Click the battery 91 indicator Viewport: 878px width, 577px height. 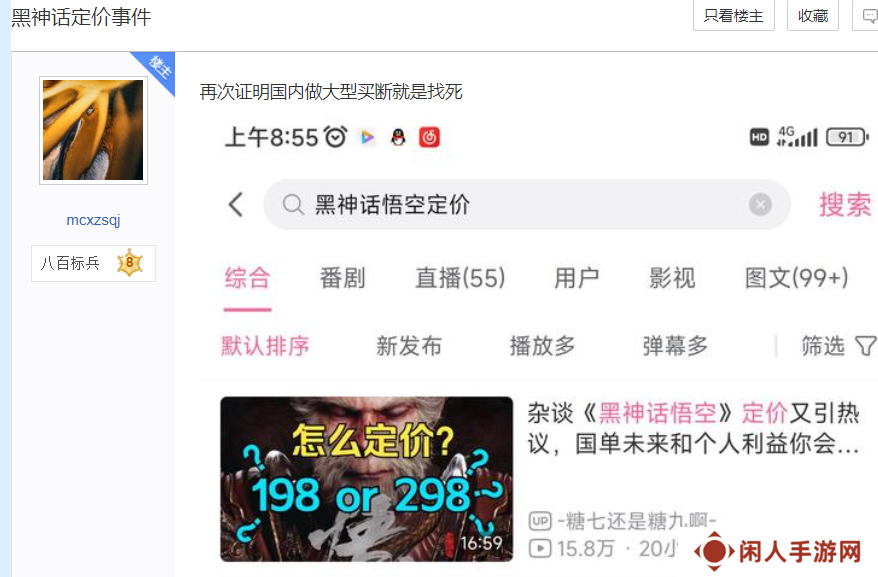[x=847, y=137]
